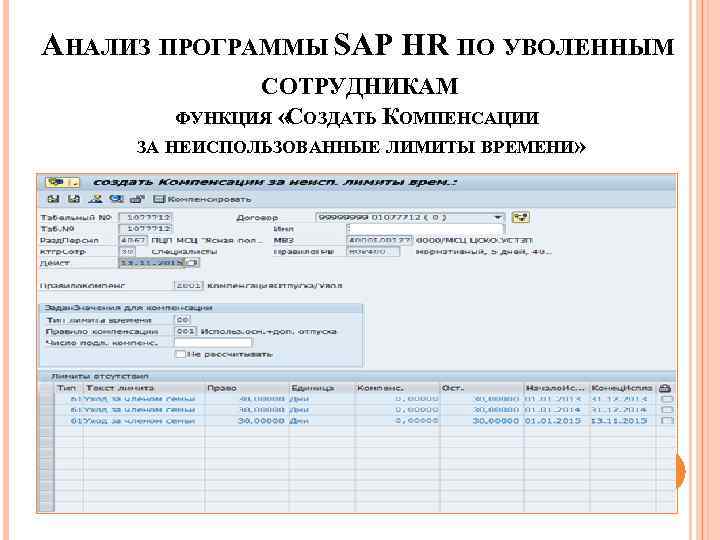The image size is (720, 540).
Task: Click the Таб.№ input field
Action: (x=146, y=228)
